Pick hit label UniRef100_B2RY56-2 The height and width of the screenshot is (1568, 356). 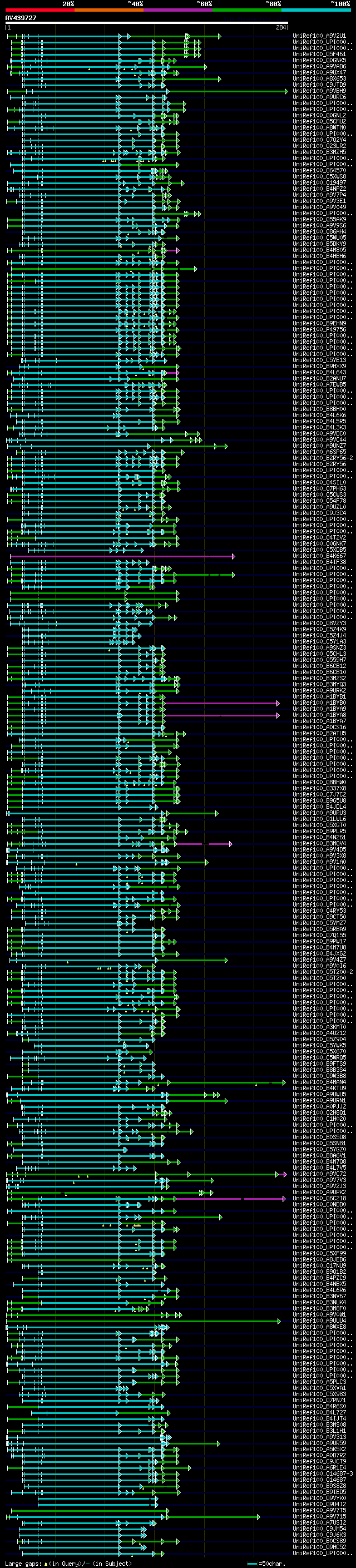pos(323,458)
